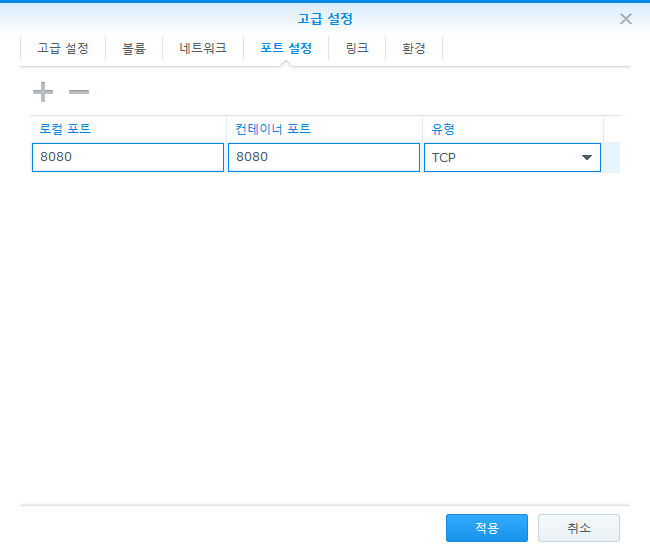
Task: Sort by 로컬 포트 column header
Action: (x=128, y=129)
